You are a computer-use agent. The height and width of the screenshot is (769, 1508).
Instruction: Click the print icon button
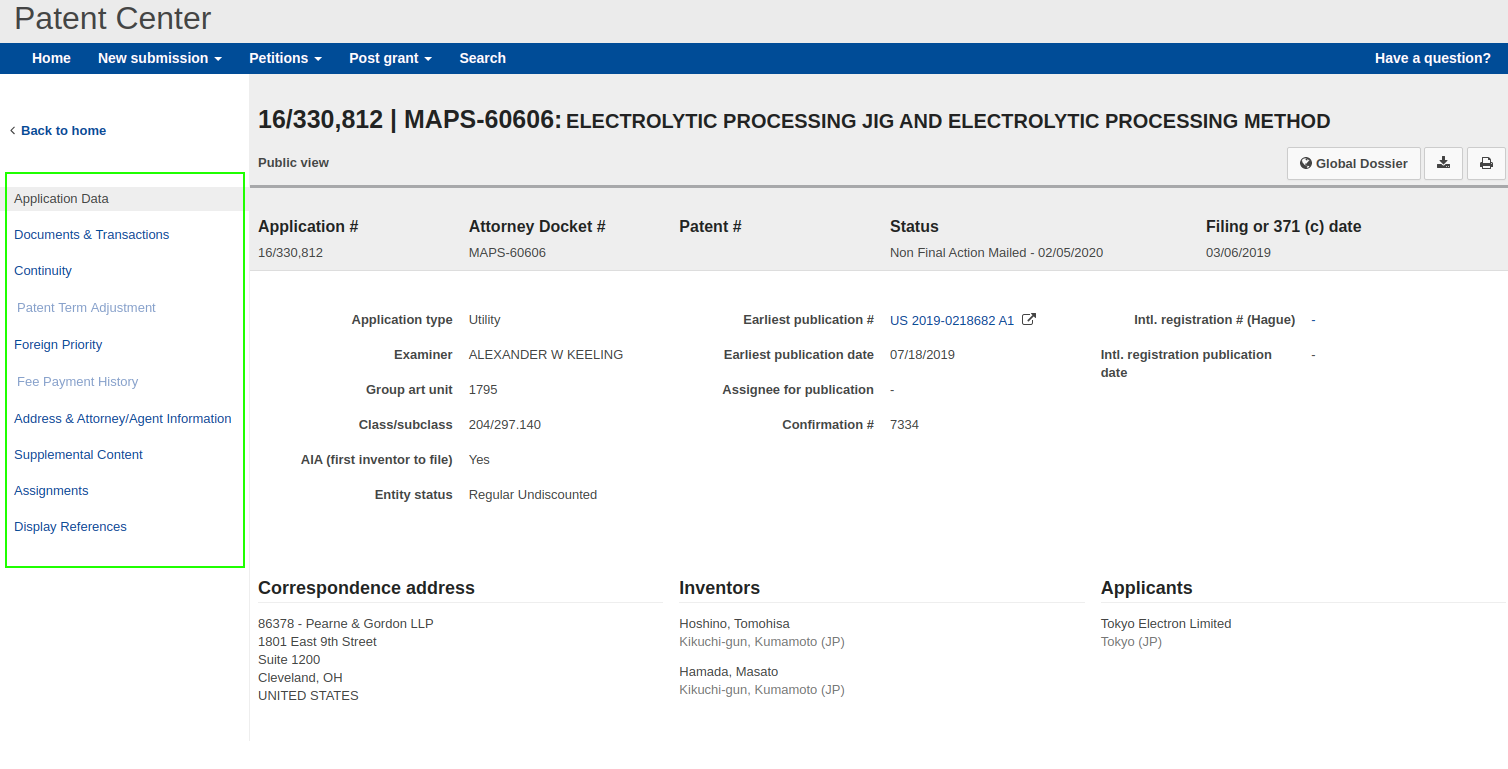coord(1486,163)
